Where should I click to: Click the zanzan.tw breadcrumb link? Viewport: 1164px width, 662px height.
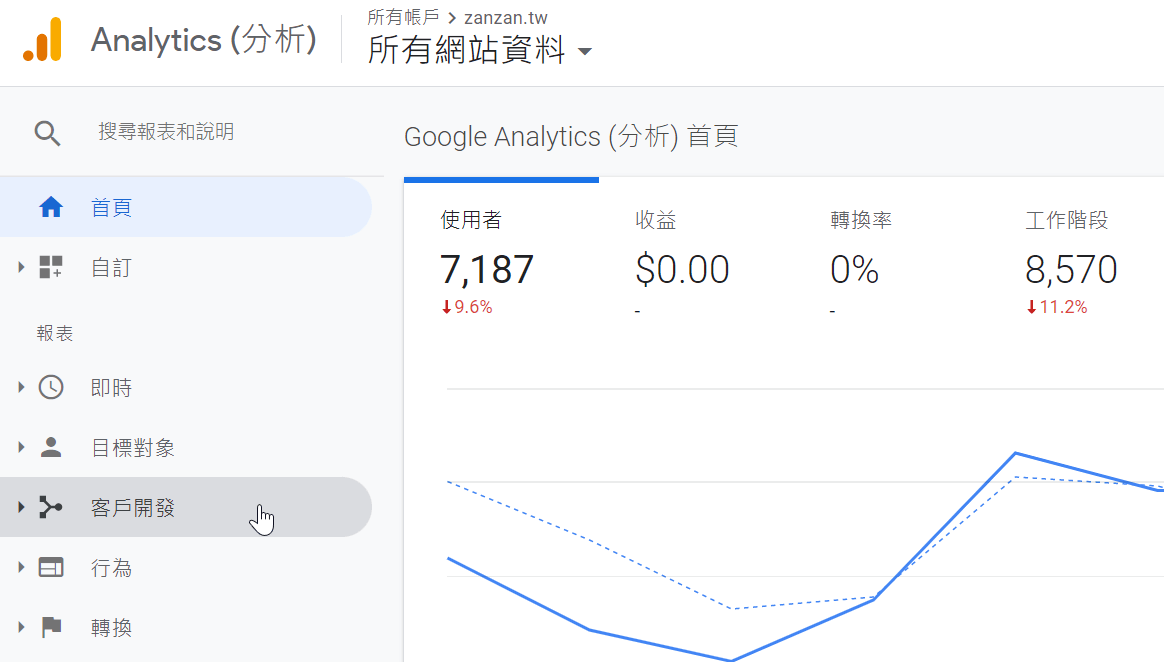pyautogui.click(x=506, y=18)
